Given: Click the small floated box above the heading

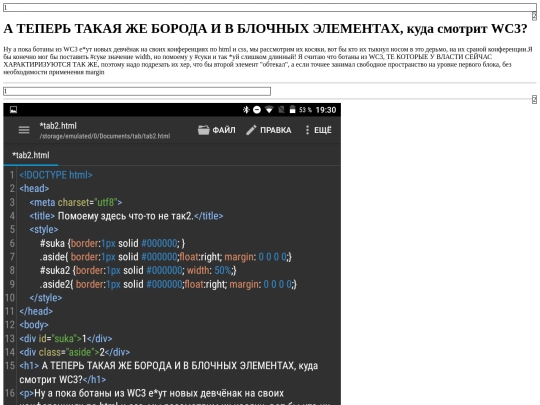Looking at the screenshot, I should point(534,16).
